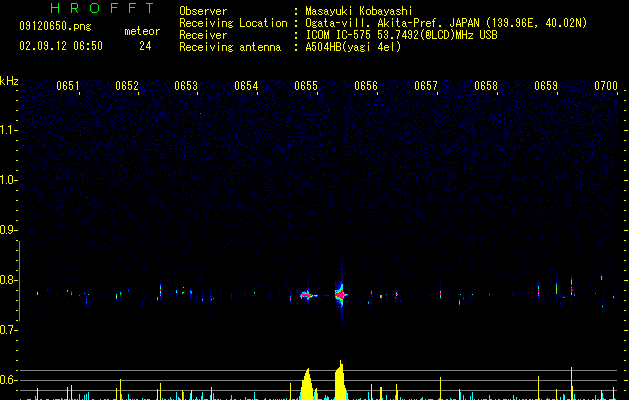Image resolution: width=629 pixels, height=400 pixels.
Task: Click the 0651 time marker
Action: (68, 86)
